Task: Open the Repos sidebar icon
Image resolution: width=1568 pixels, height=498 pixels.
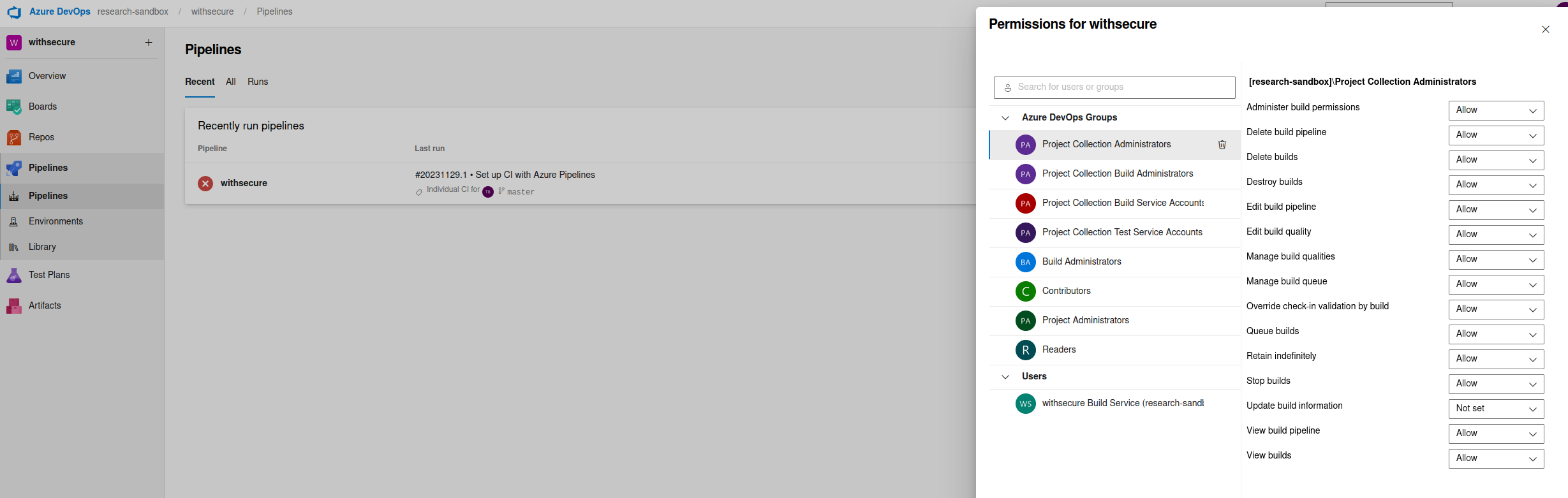Action: [x=14, y=138]
